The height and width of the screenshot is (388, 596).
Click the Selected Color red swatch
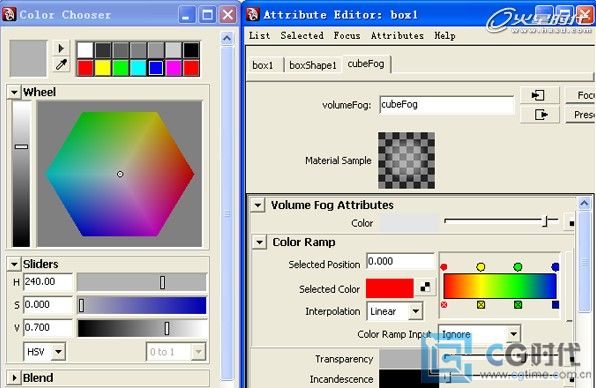390,288
